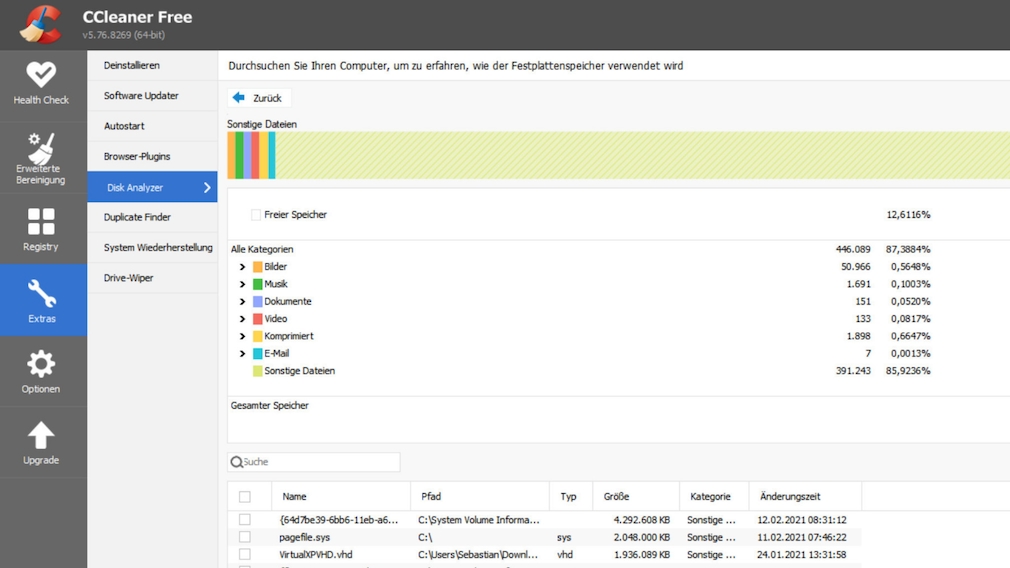Open the Registry grid icon
The height and width of the screenshot is (568, 1010).
click(41, 222)
